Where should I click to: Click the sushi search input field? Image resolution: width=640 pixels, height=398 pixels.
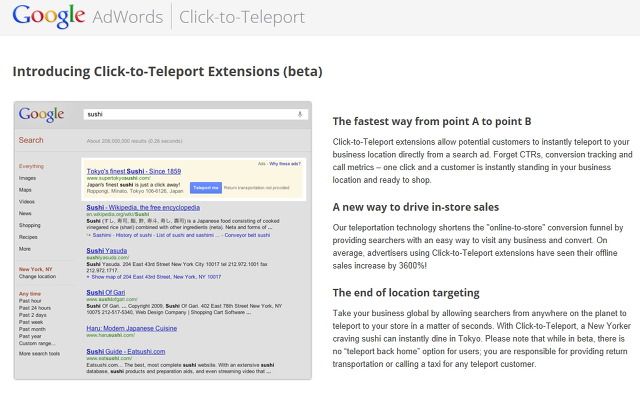tap(195, 114)
